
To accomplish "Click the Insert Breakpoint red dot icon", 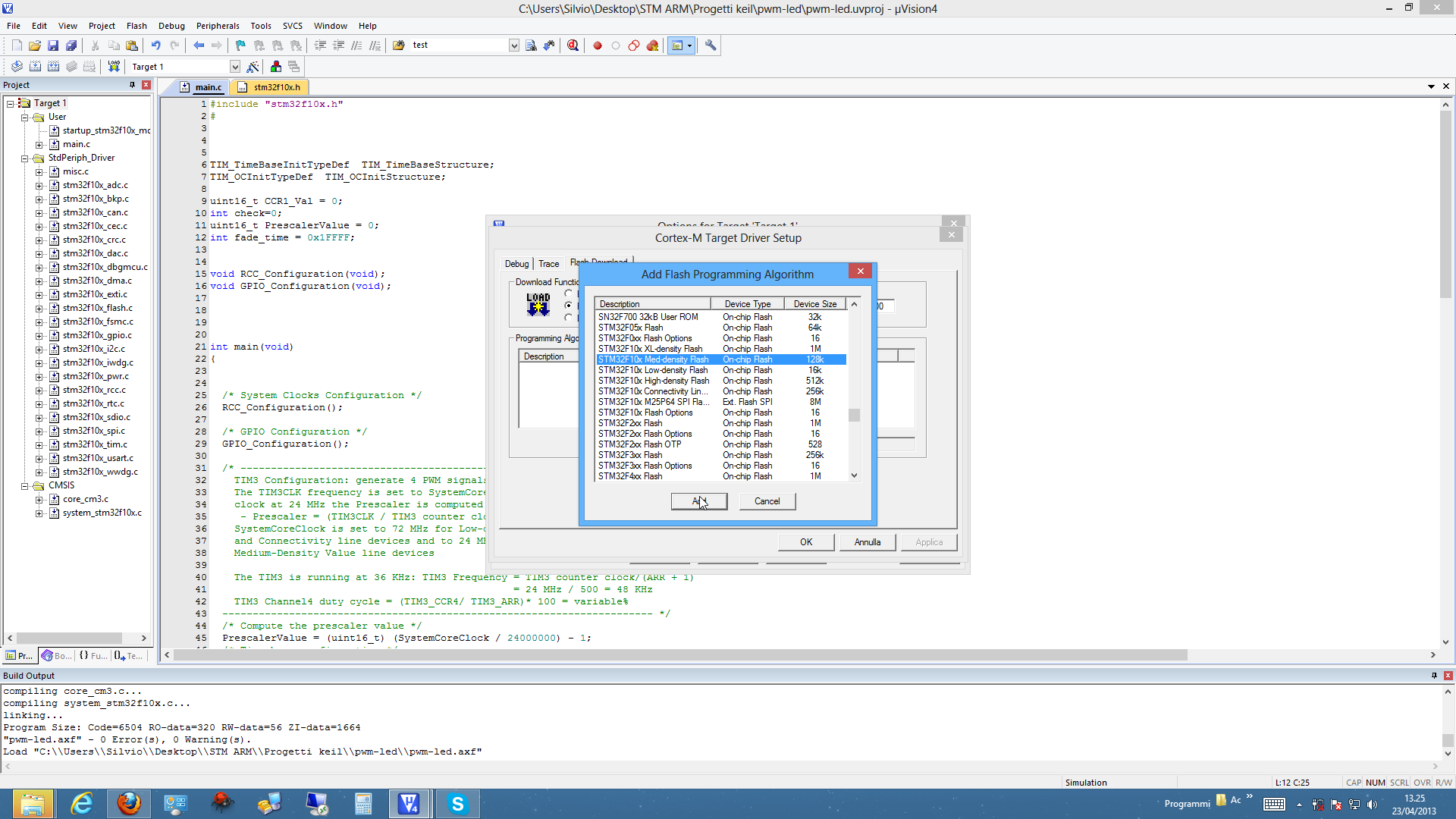I will tap(598, 45).
